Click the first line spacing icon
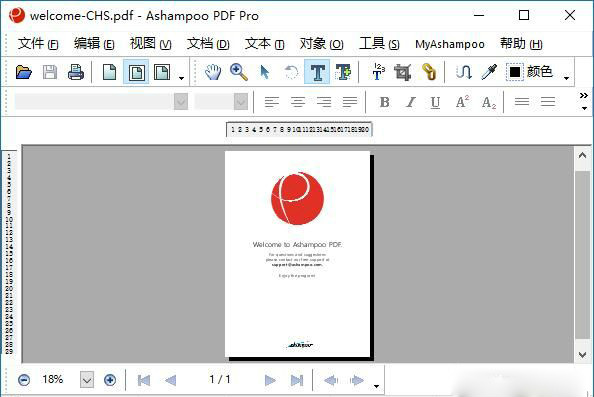The image size is (594, 397). (522, 102)
